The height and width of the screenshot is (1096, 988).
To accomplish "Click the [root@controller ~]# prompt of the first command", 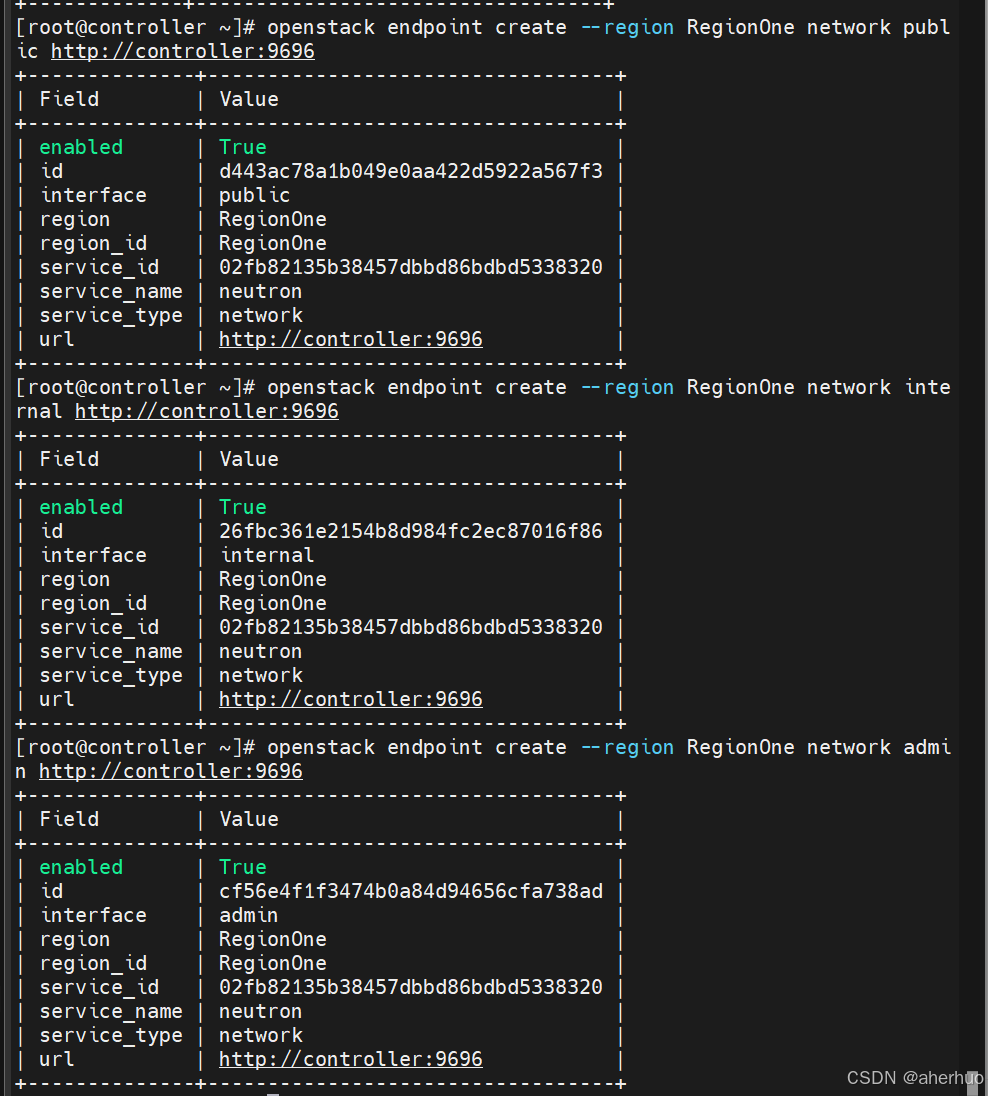I will [135, 28].
